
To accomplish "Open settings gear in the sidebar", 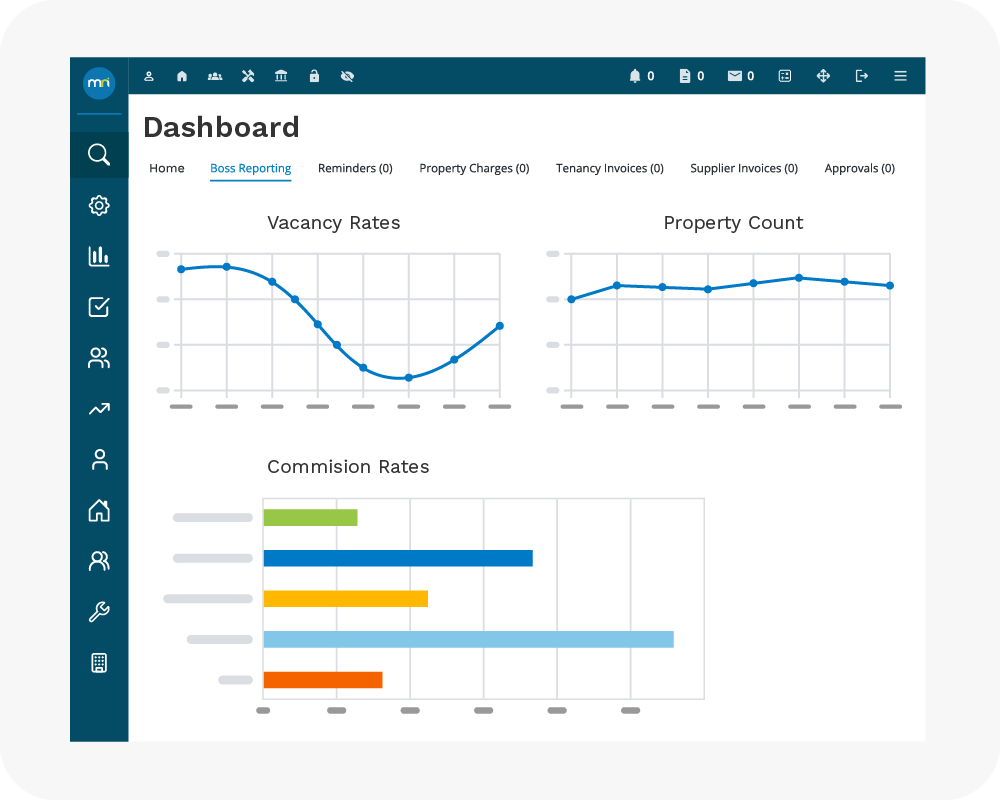I will click(x=98, y=206).
